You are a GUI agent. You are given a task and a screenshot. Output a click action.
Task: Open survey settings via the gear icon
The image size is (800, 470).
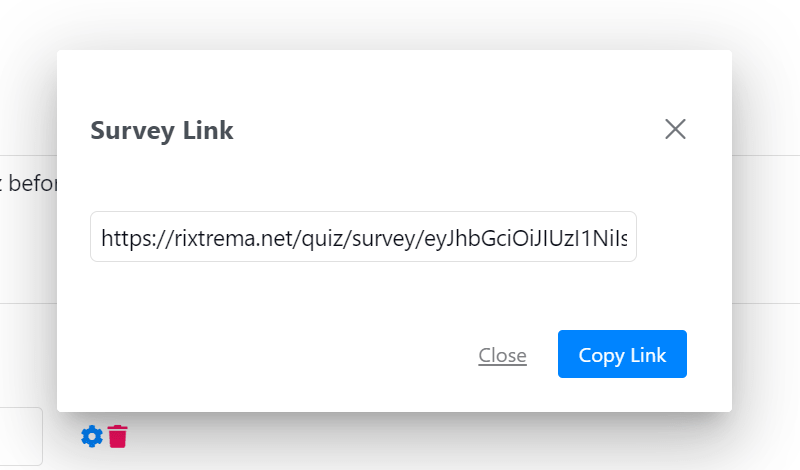coord(92,436)
